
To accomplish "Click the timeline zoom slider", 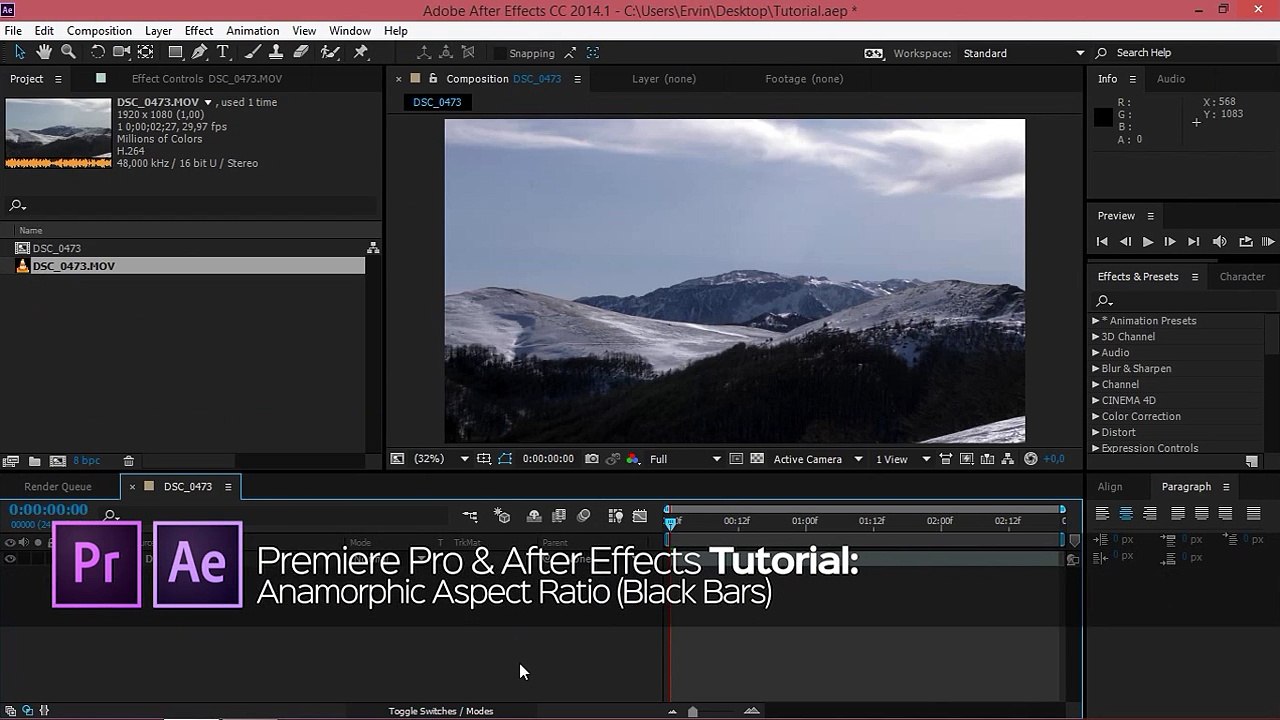I will (x=693, y=712).
